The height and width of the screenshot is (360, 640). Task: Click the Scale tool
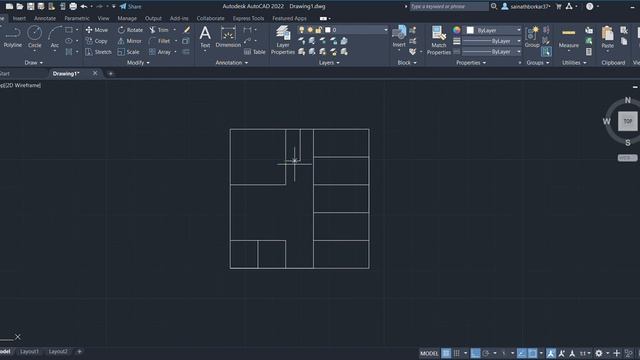pyautogui.click(x=129, y=52)
